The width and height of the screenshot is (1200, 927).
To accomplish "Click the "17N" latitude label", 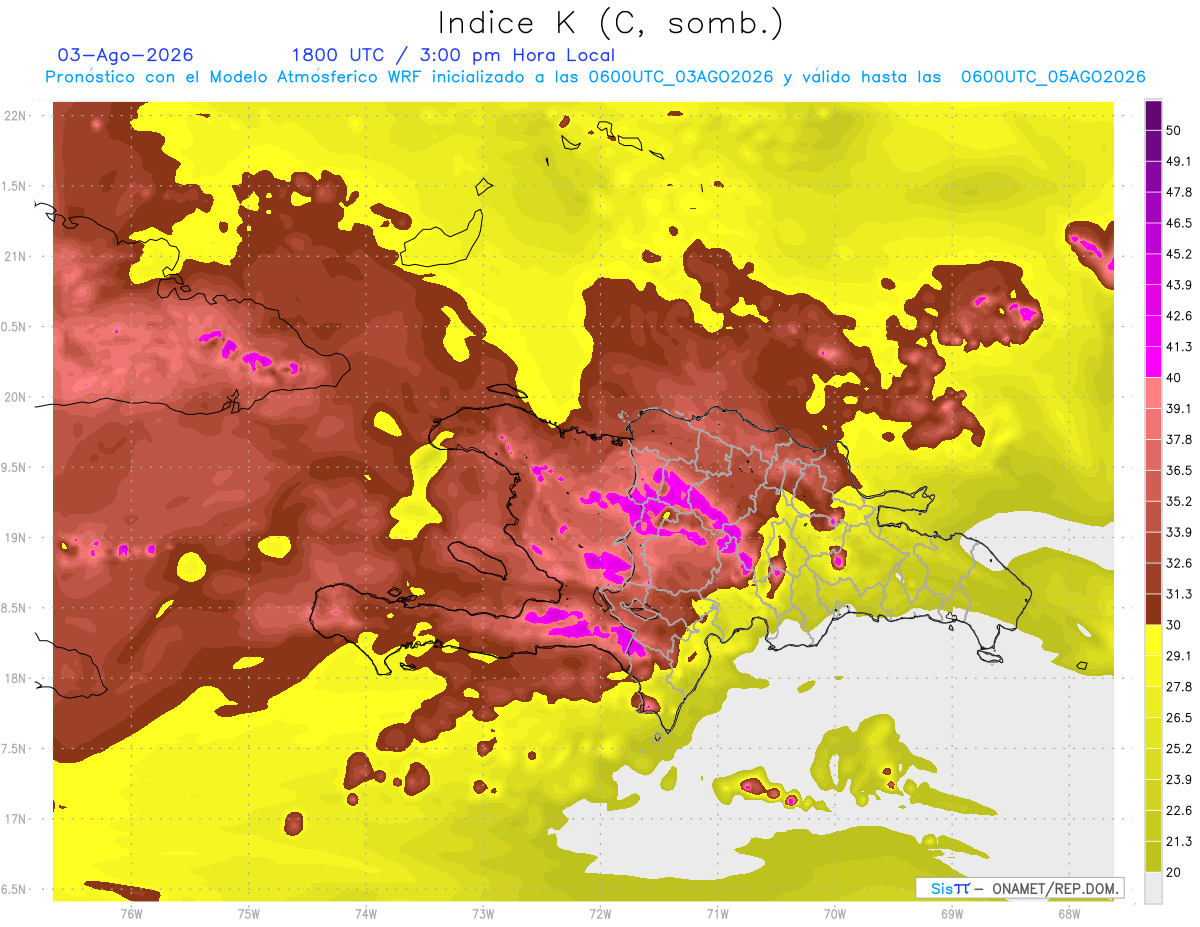I will click(x=16, y=819).
